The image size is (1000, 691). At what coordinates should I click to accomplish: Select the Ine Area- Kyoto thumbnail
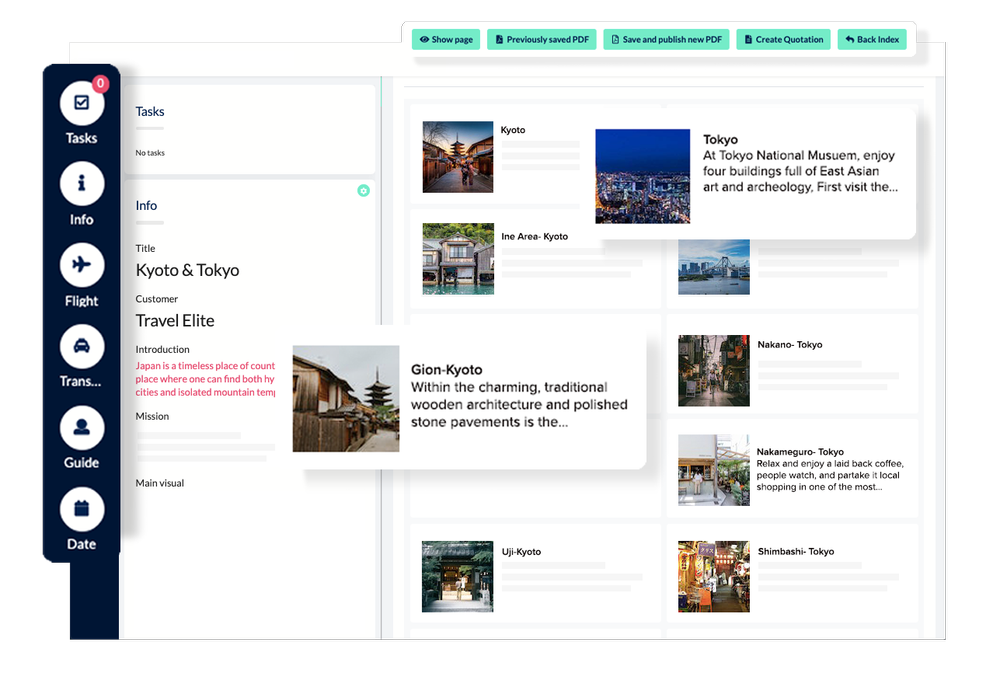click(458, 258)
